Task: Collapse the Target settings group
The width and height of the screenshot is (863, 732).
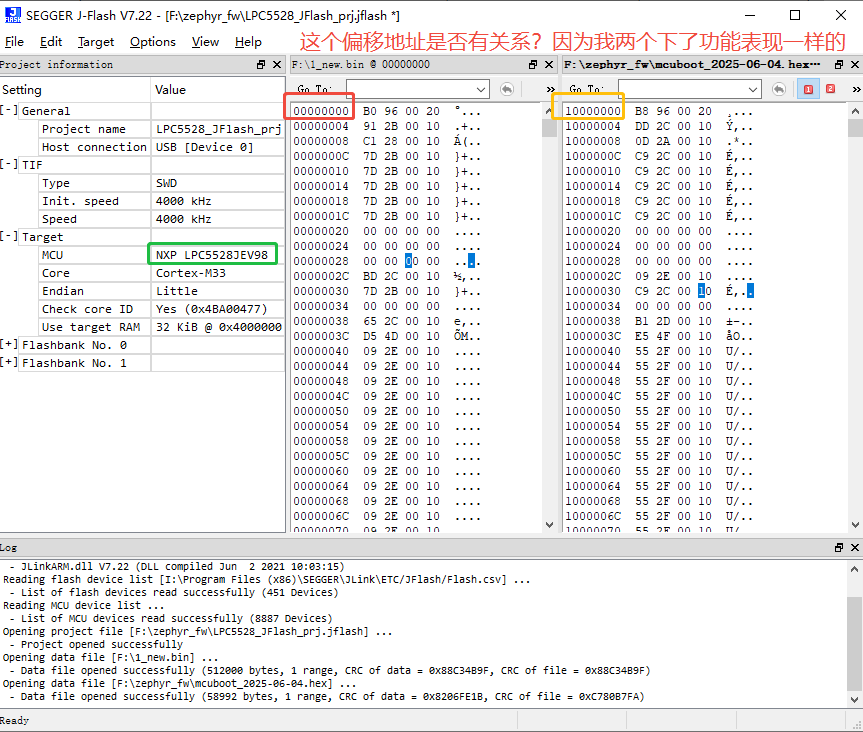Action: [x=8, y=236]
